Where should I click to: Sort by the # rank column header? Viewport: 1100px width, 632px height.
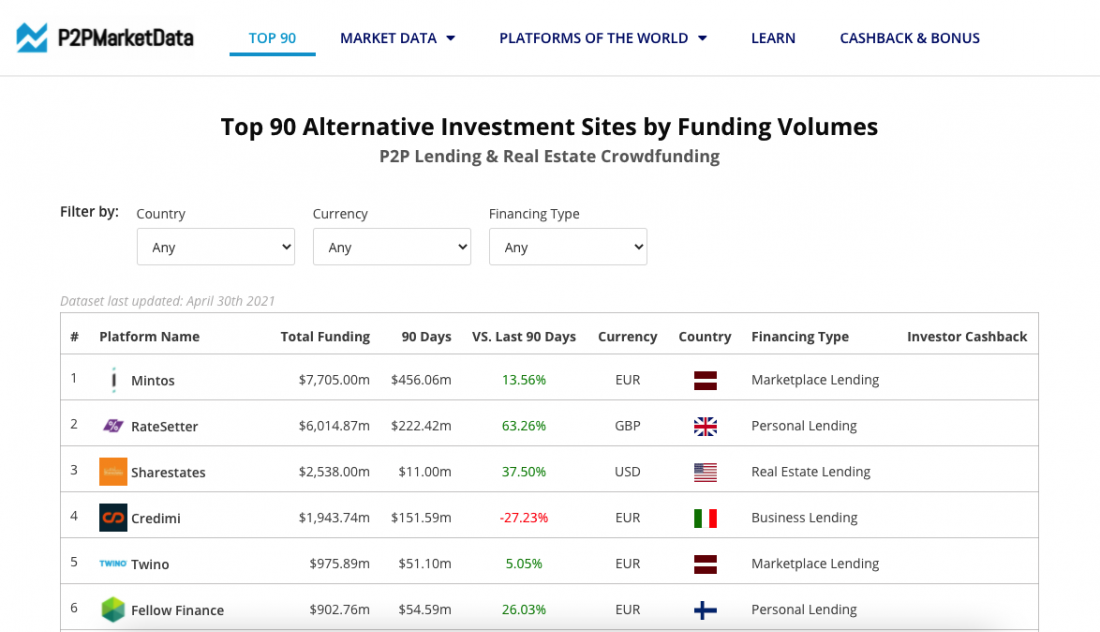pos(74,337)
